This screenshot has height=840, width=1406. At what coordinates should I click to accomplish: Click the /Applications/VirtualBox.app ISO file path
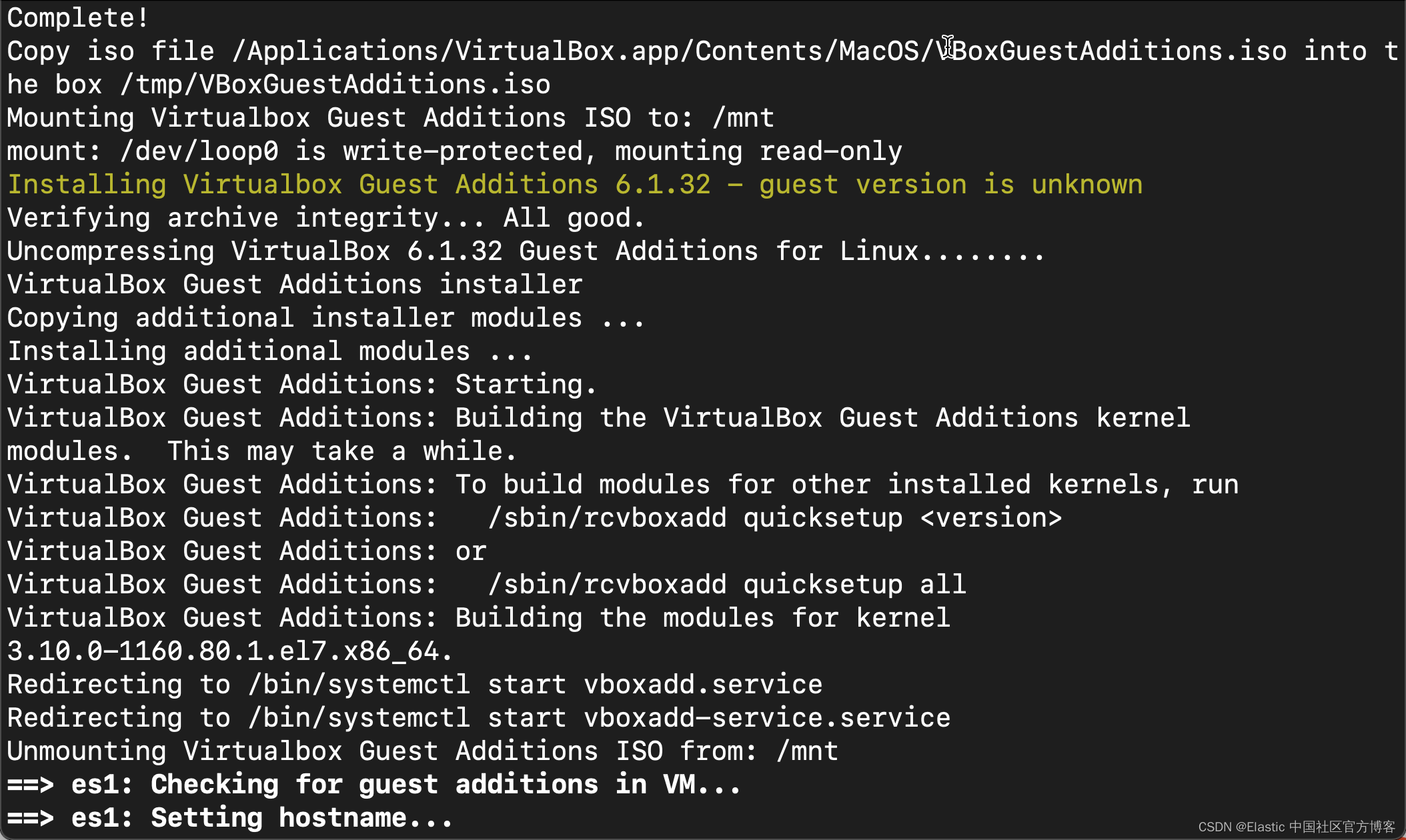pos(759,51)
